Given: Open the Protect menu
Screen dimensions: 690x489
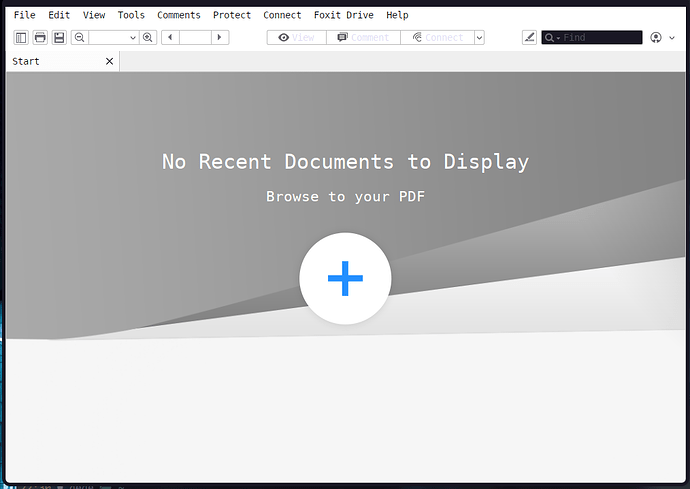Looking at the screenshot, I should pyautogui.click(x=232, y=15).
